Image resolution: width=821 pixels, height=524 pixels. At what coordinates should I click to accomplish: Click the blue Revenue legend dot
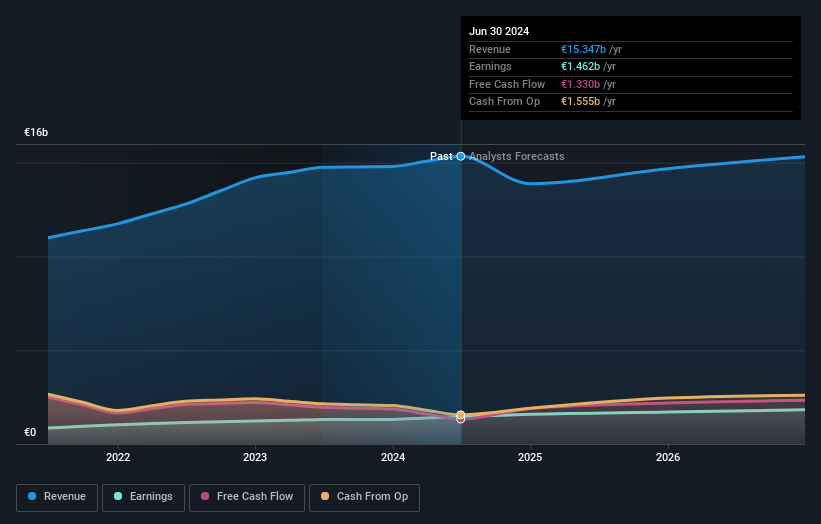pyautogui.click(x=32, y=496)
